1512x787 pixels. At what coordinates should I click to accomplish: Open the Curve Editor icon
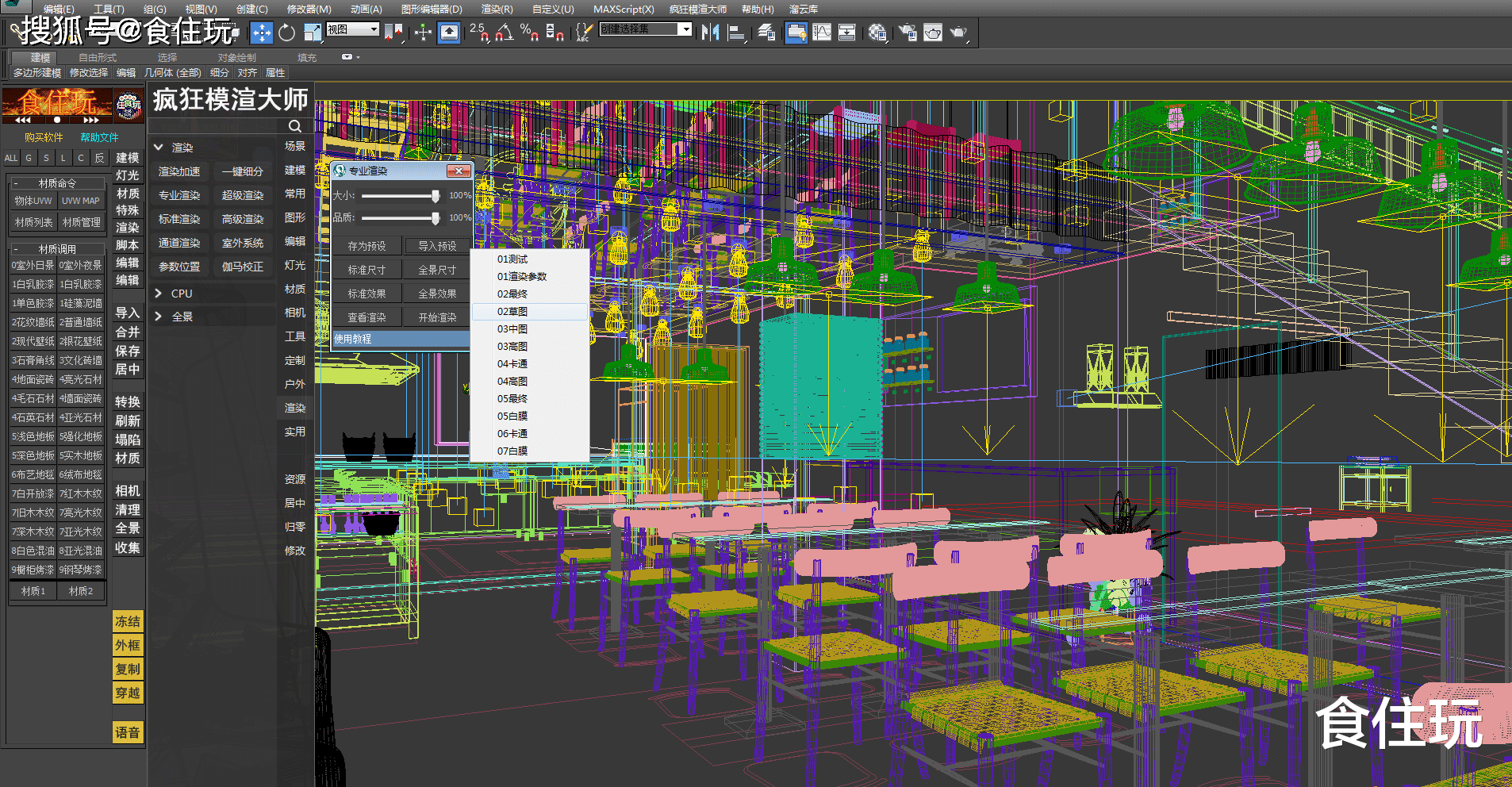tap(822, 33)
